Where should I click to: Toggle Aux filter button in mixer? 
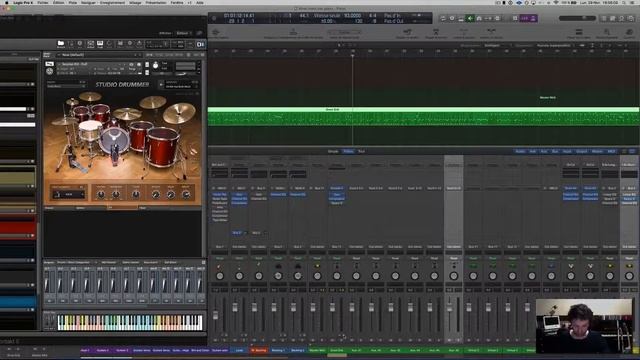(x=544, y=151)
